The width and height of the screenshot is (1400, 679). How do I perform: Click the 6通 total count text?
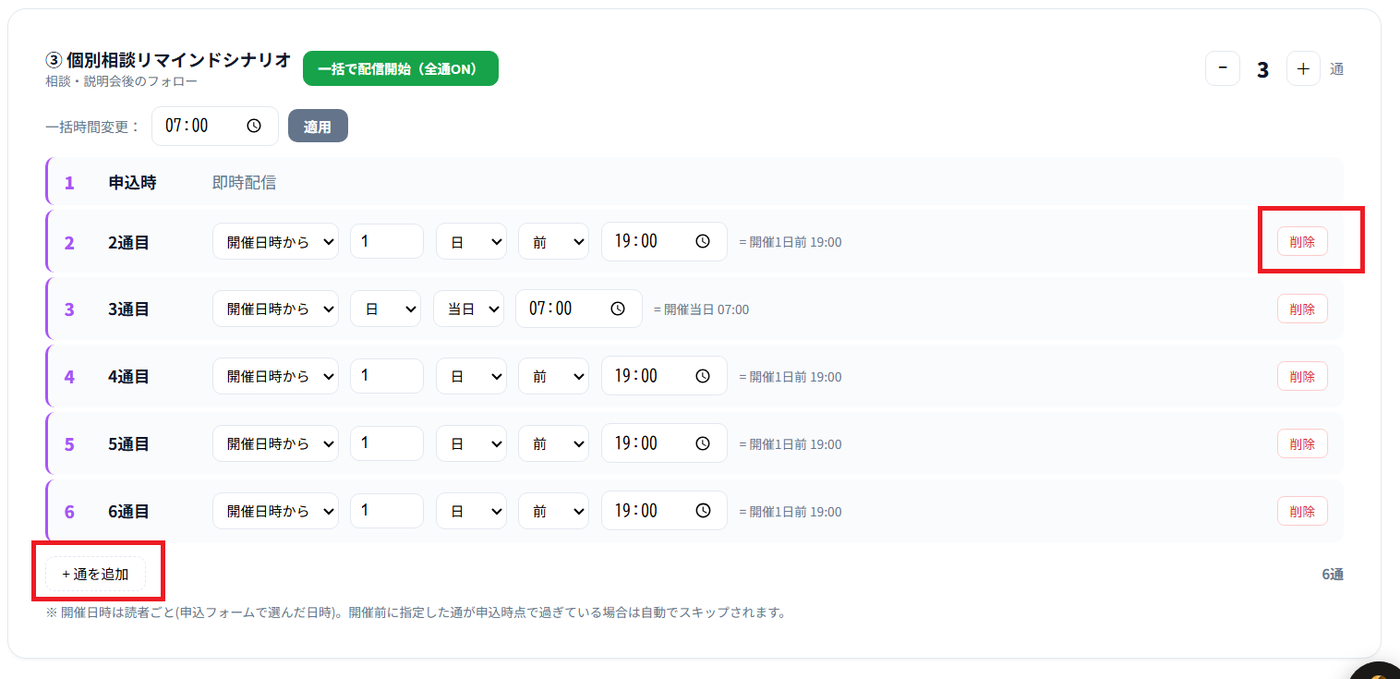coord(1332,574)
